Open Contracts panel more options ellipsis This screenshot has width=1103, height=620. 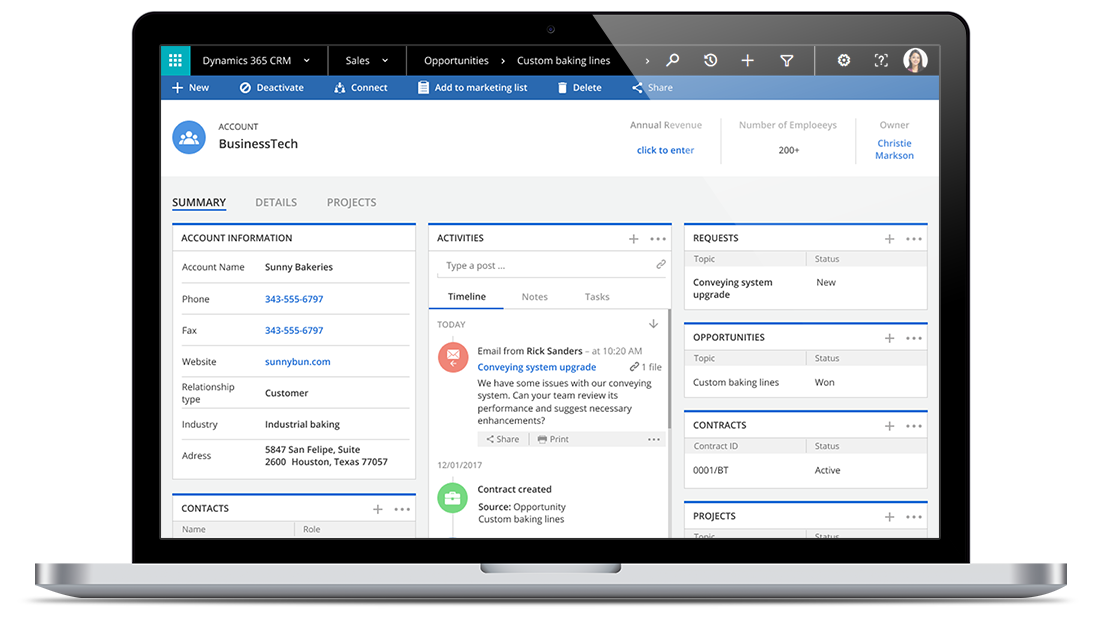tap(914, 426)
